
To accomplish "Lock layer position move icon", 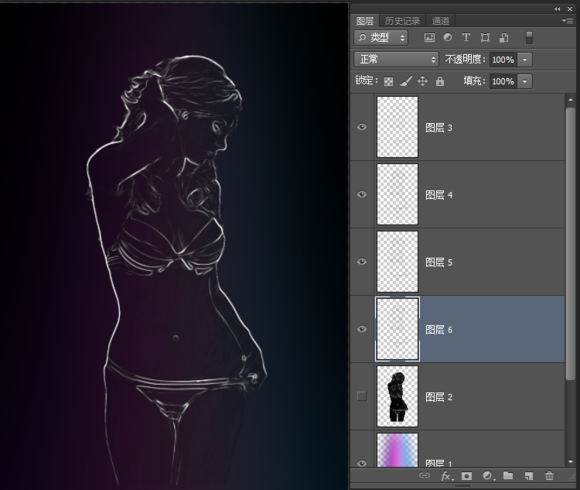I will [422, 81].
